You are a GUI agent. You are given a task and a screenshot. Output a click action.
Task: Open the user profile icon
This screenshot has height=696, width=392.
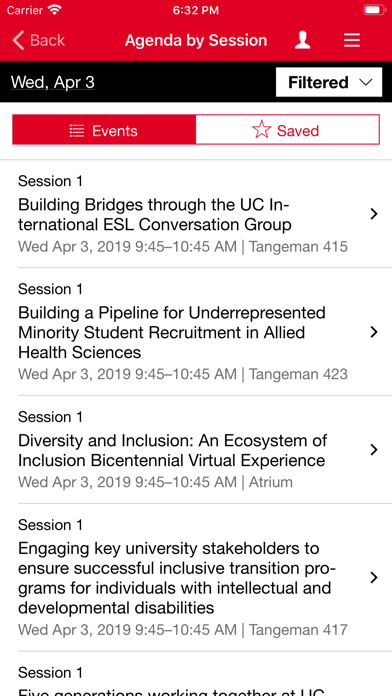302,40
